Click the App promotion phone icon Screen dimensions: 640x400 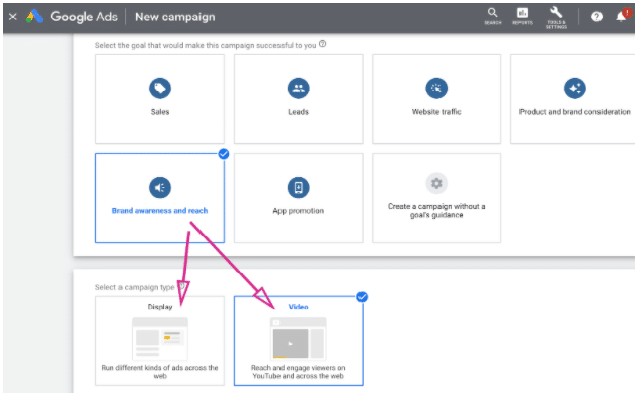click(298, 187)
